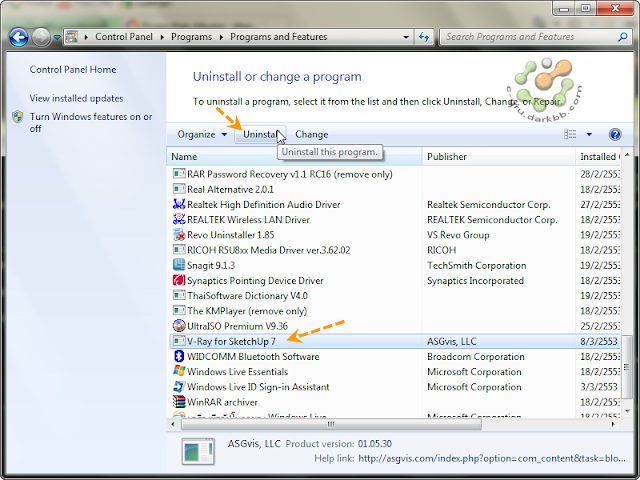Image resolution: width=640 pixels, height=480 pixels.
Task: Click Windows Live ID Sign-in Assistant icon
Action: [x=179, y=387]
